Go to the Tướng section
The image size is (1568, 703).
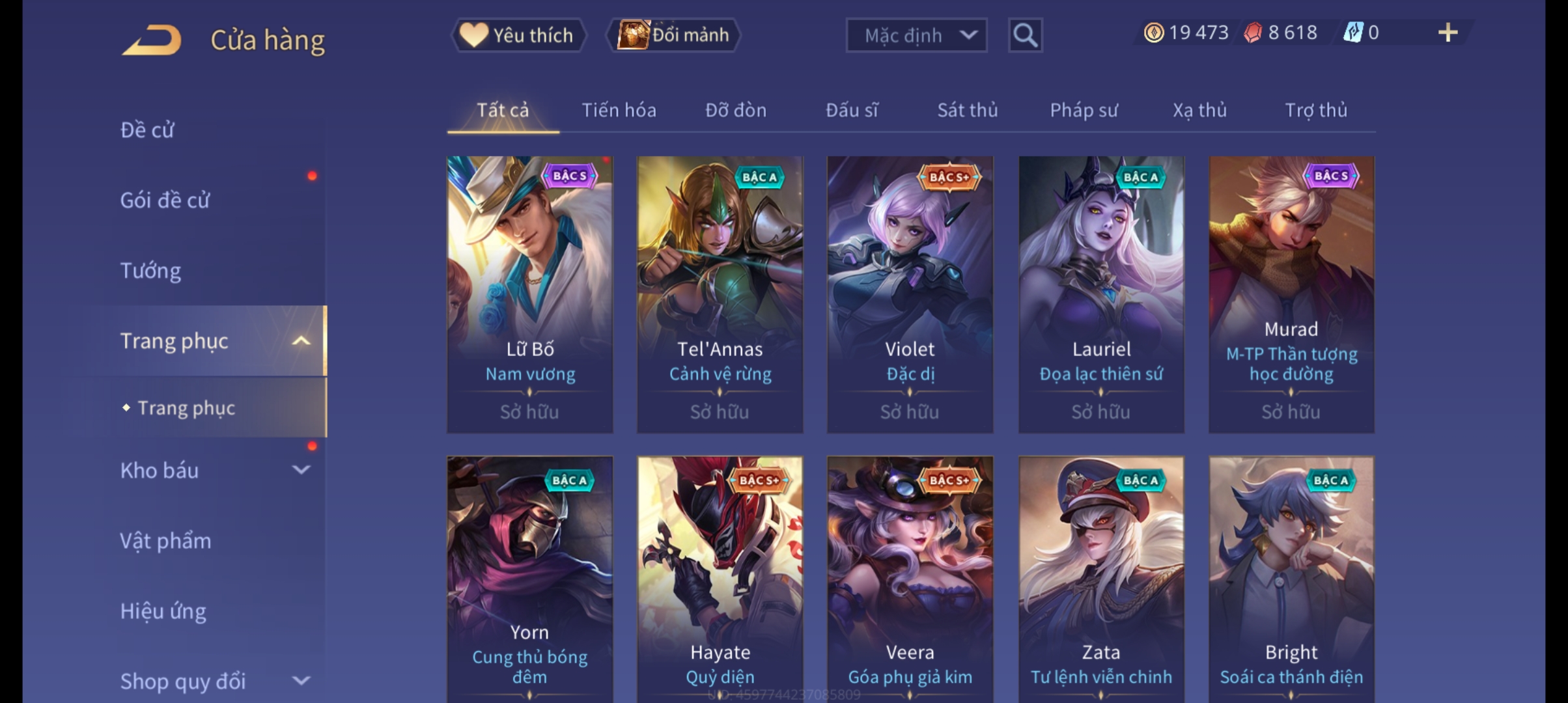pyautogui.click(x=150, y=270)
